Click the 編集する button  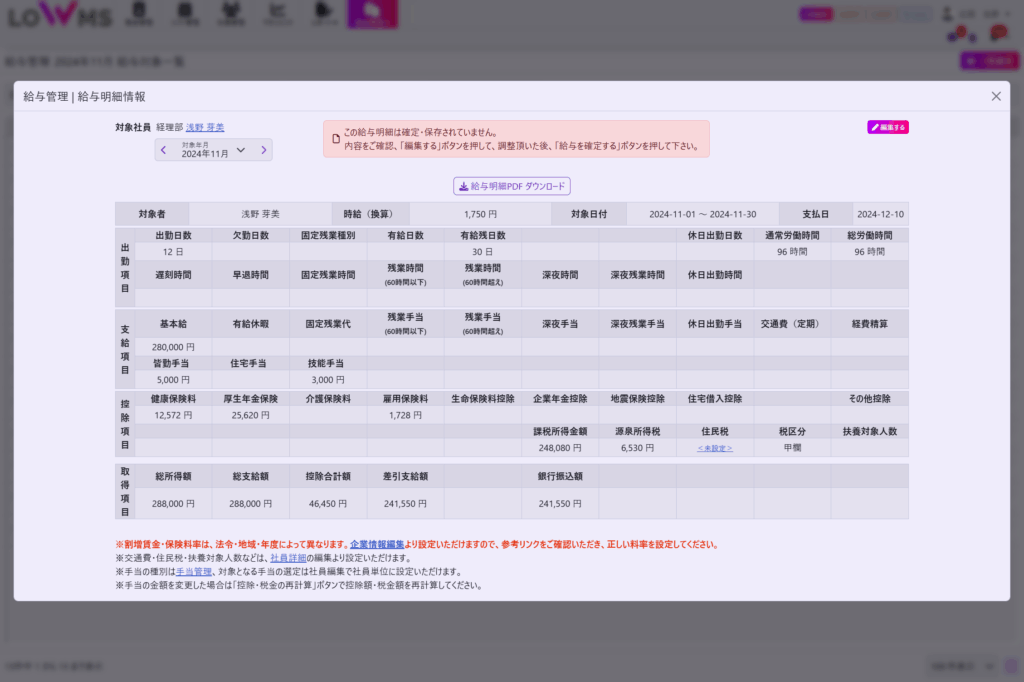click(x=887, y=128)
